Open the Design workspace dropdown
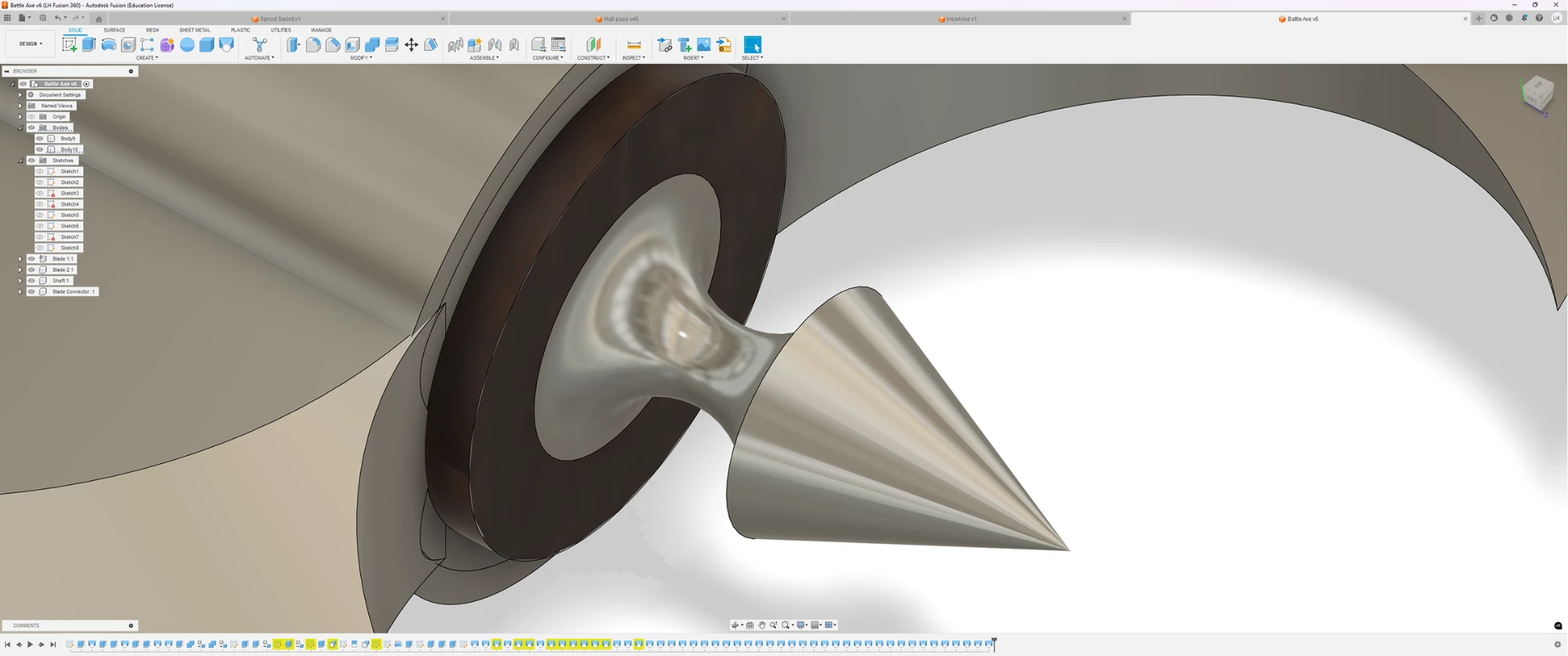The image size is (1568, 656). click(x=30, y=44)
